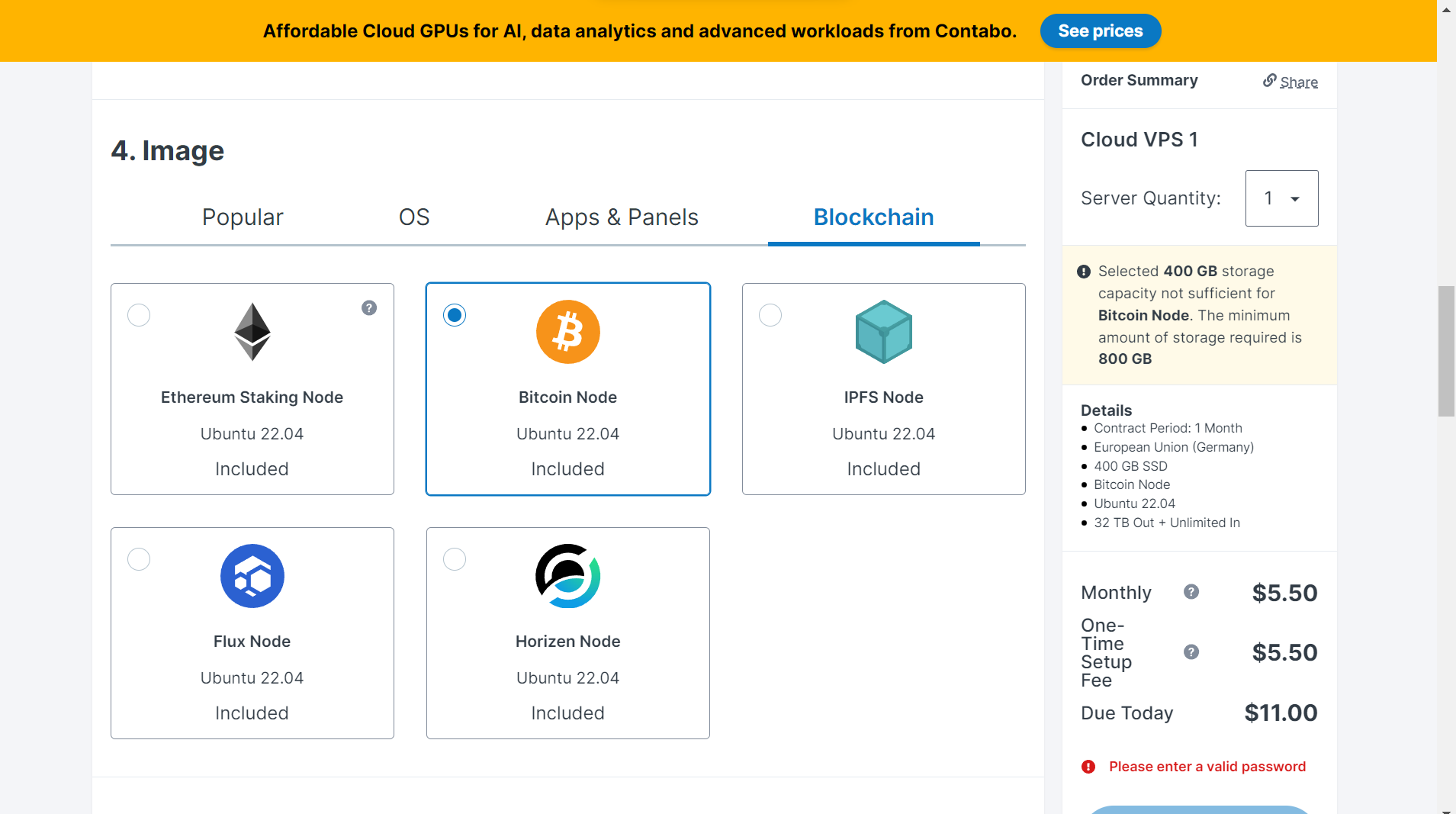This screenshot has width=1456, height=814.
Task: Click the Ethereum Staking Node title text
Action: click(252, 397)
